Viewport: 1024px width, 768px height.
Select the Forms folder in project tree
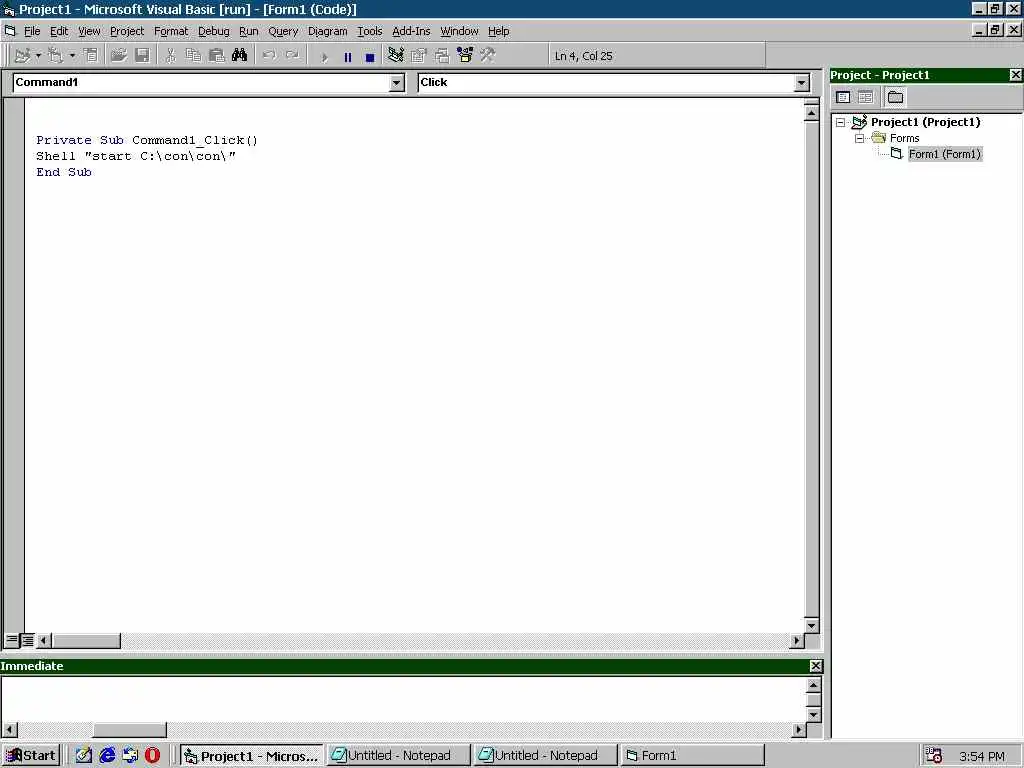[904, 138]
